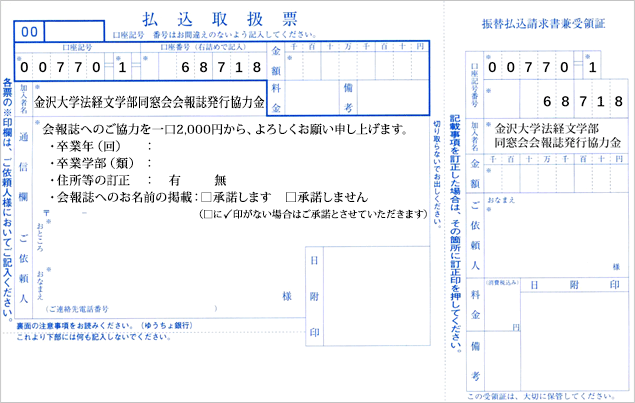Click the ご依頼人 label on the payment slip
The width and height of the screenshot is (635, 403).
pos(23,269)
